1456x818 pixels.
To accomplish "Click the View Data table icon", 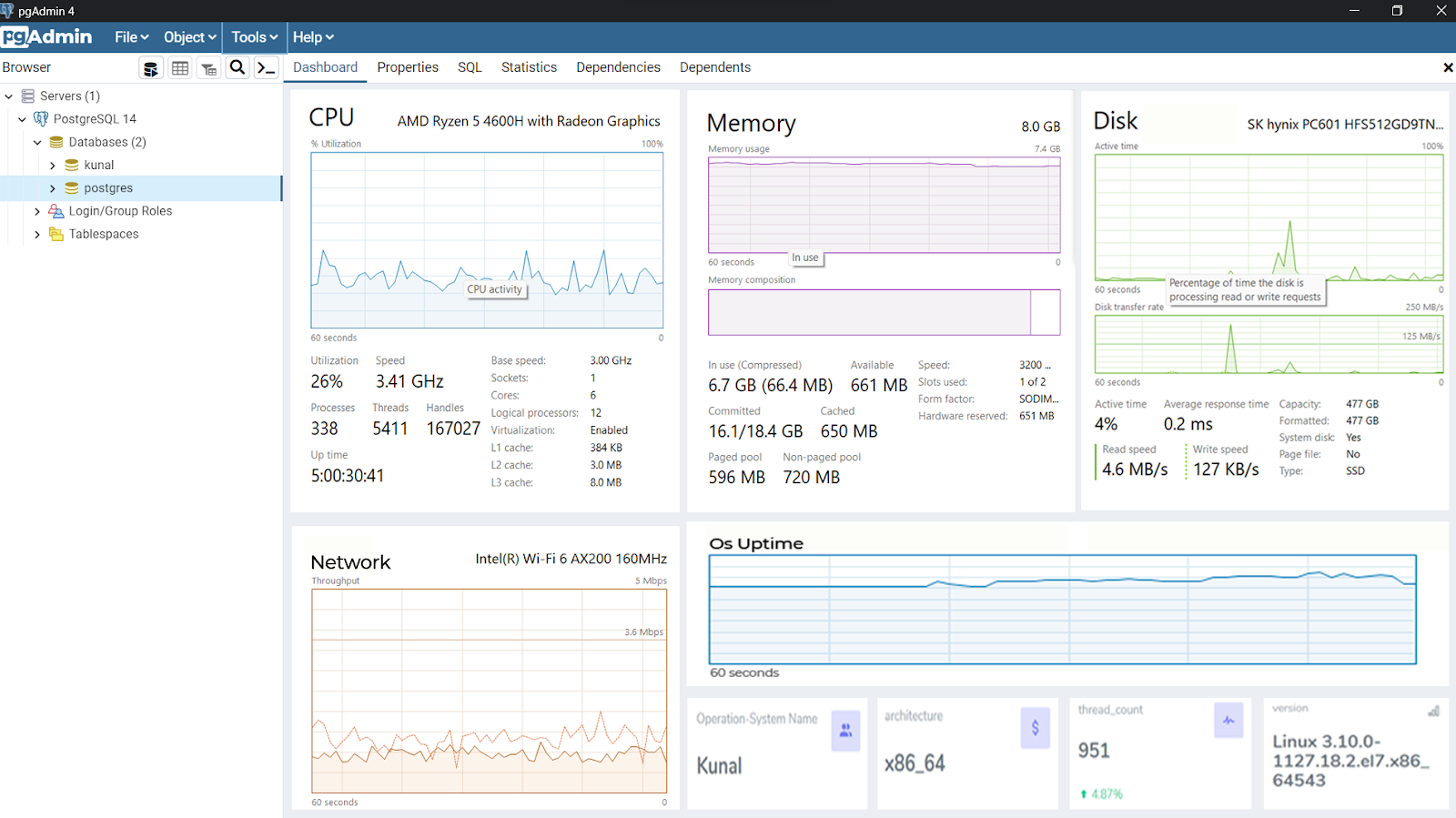I will [x=180, y=68].
